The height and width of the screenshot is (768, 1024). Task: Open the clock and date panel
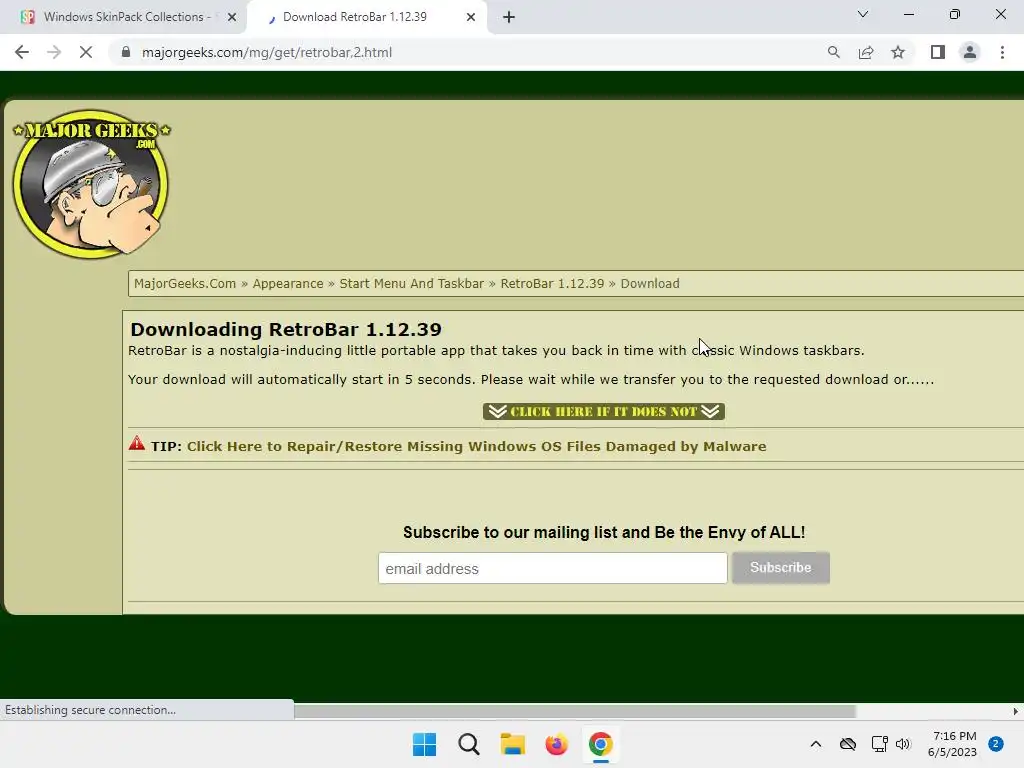click(x=952, y=744)
